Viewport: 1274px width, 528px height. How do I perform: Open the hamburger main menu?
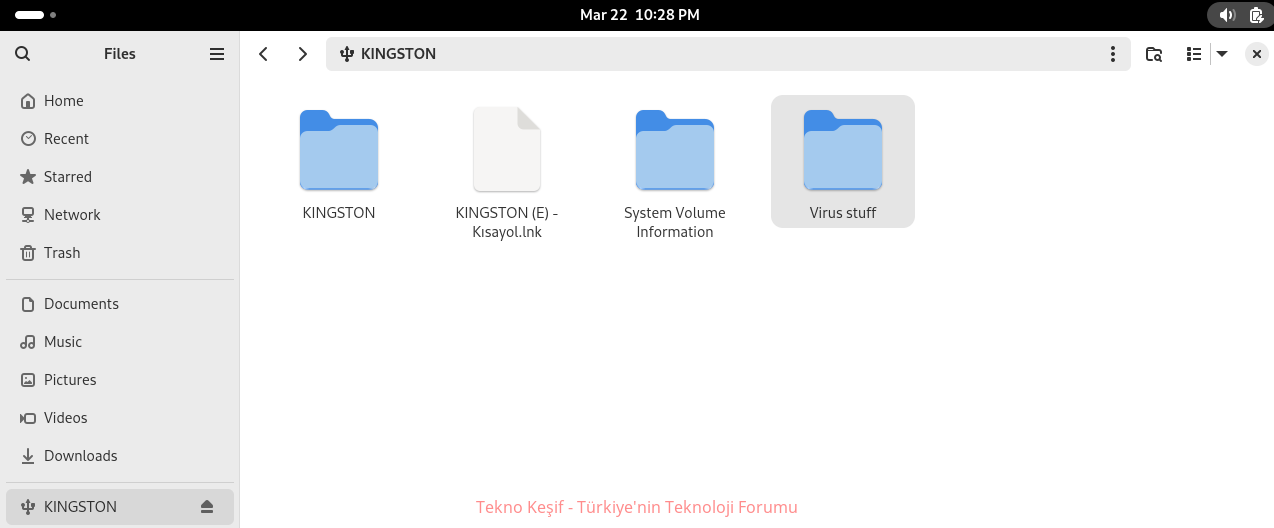(x=217, y=54)
